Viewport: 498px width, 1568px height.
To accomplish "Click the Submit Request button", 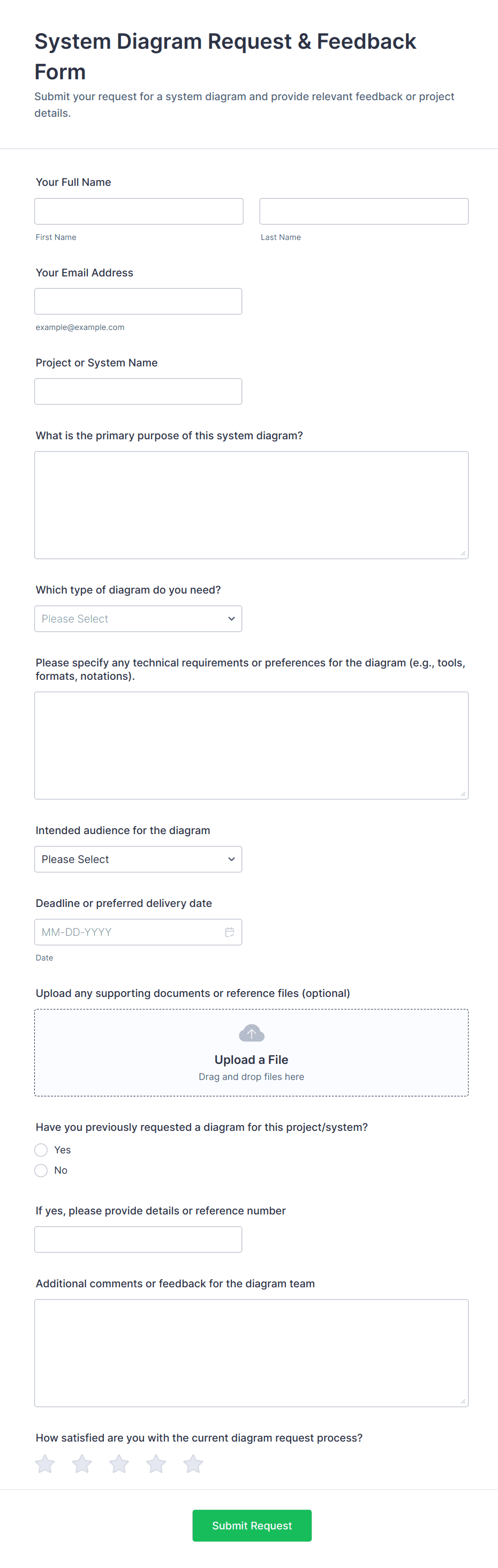I will pyautogui.click(x=252, y=1525).
